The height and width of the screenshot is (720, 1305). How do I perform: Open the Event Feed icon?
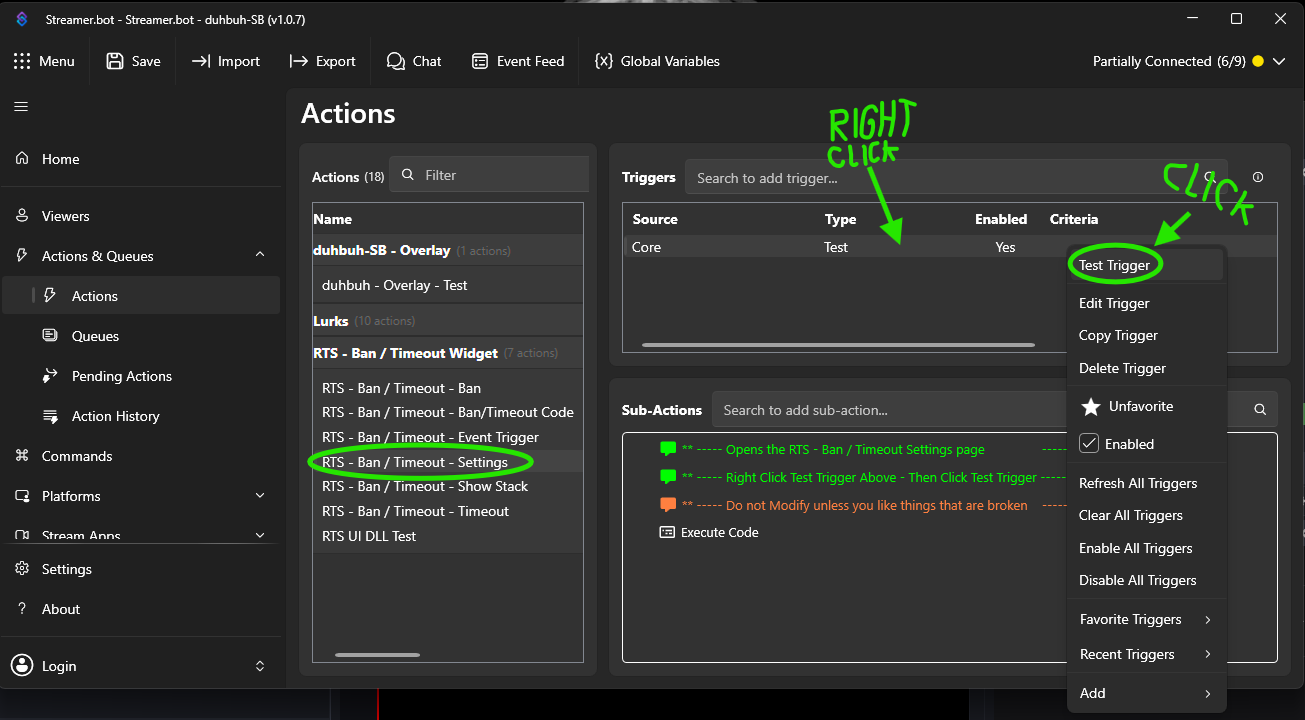pos(480,61)
